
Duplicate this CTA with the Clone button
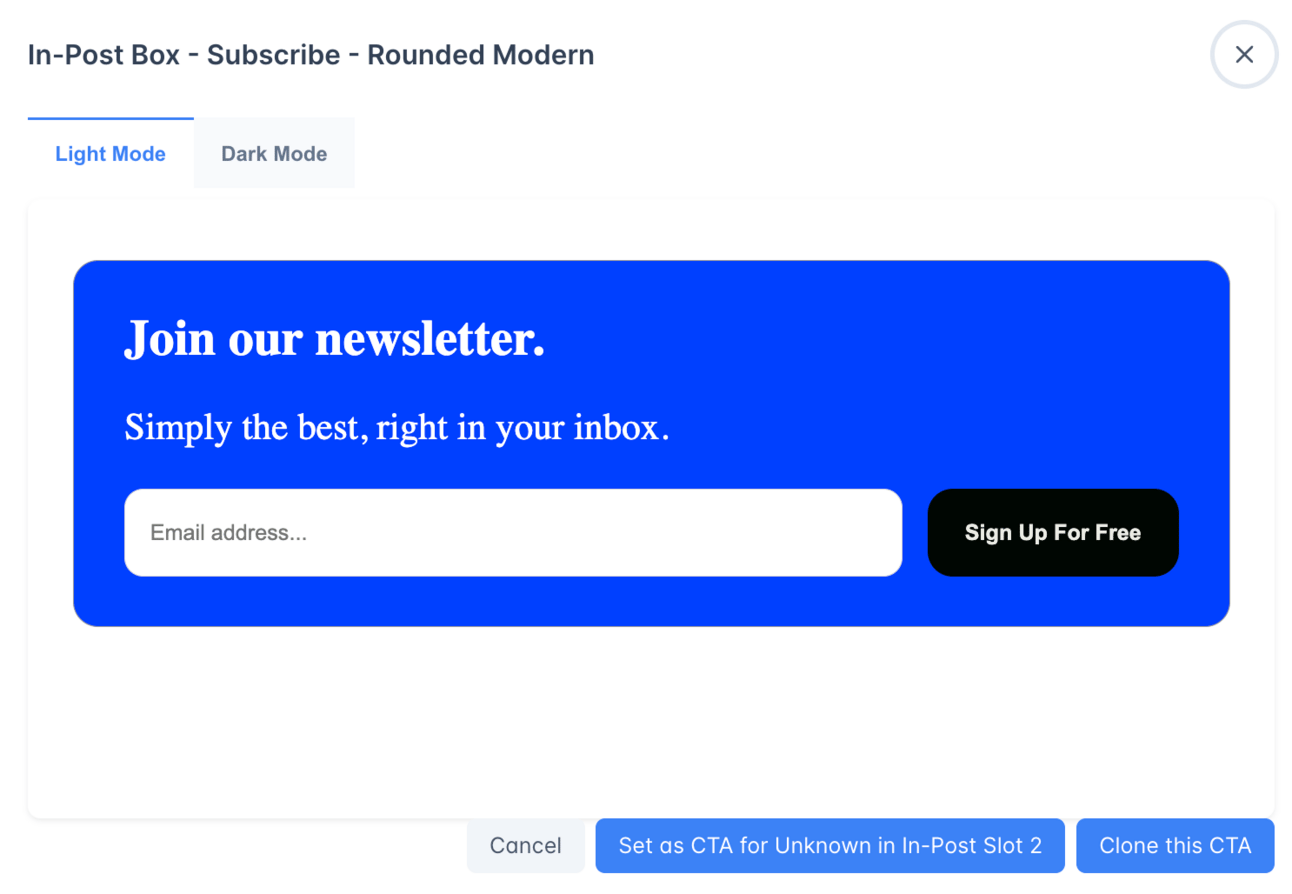1174,846
